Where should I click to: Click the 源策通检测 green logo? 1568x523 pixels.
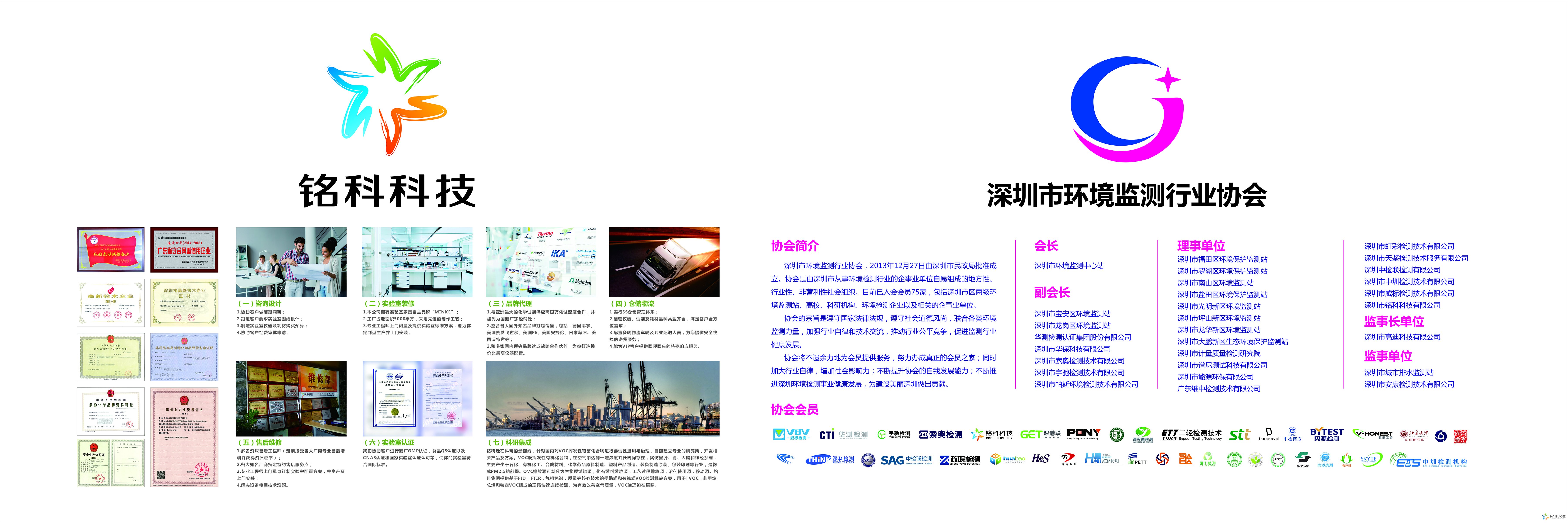click(x=1143, y=435)
